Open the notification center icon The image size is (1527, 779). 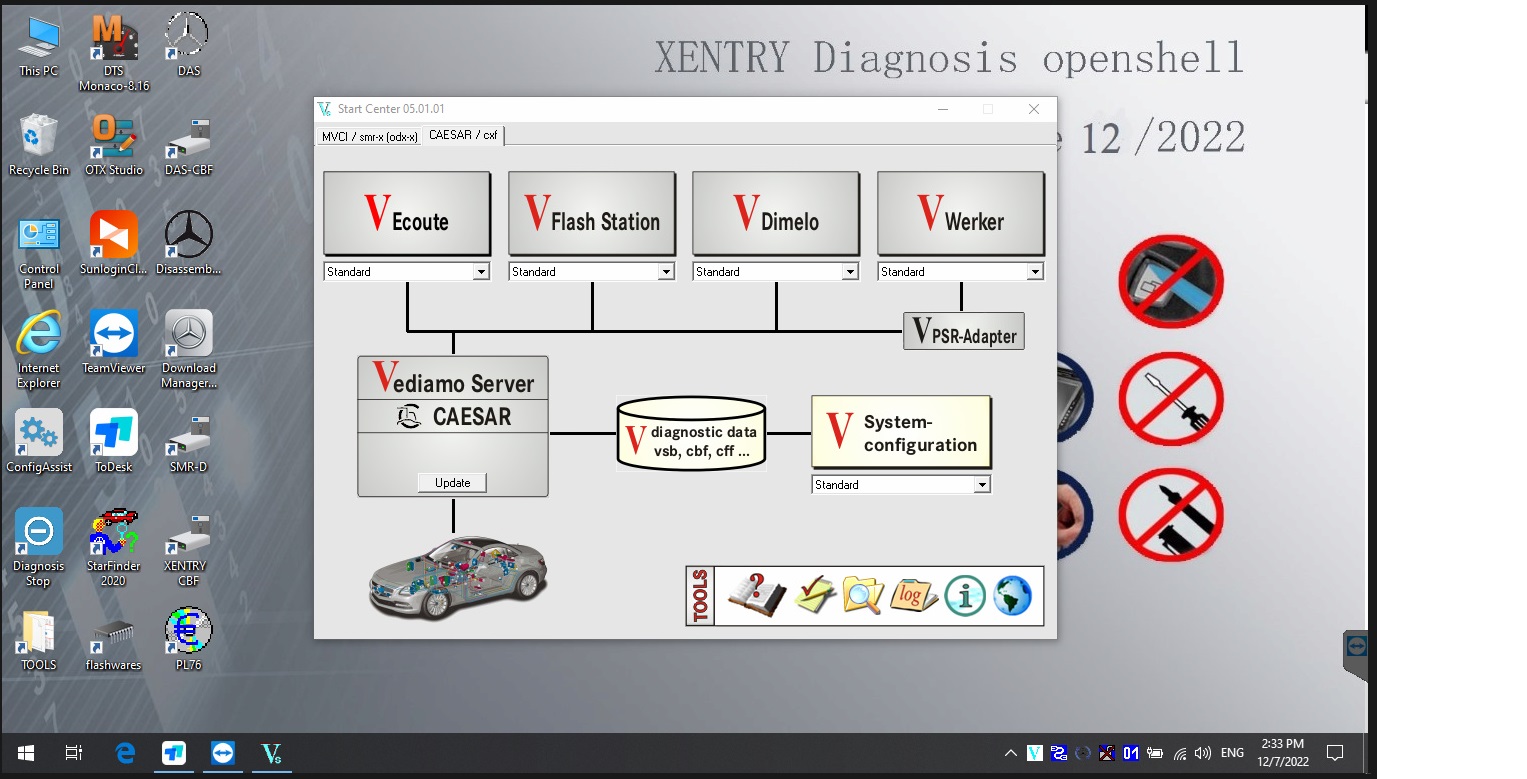pyautogui.click(x=1334, y=753)
